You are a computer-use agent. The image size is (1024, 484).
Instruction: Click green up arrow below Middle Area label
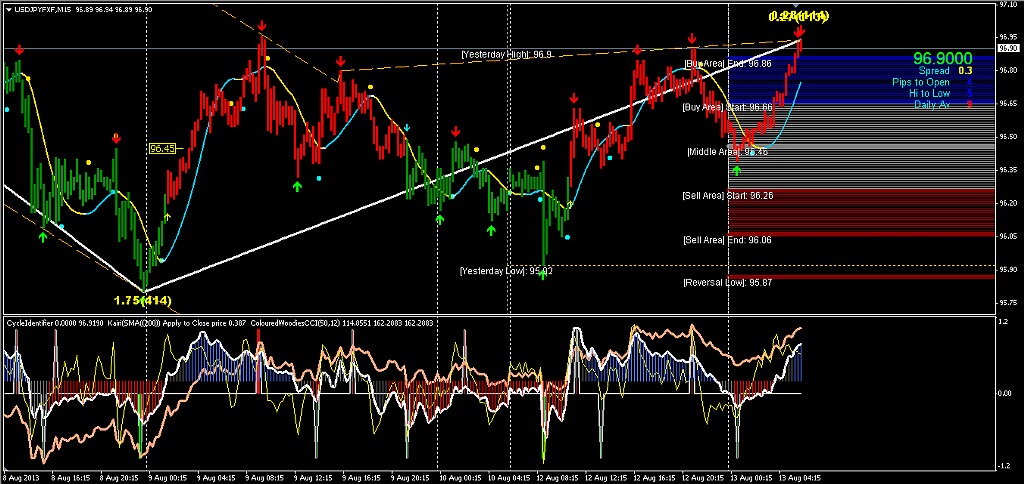tap(737, 171)
